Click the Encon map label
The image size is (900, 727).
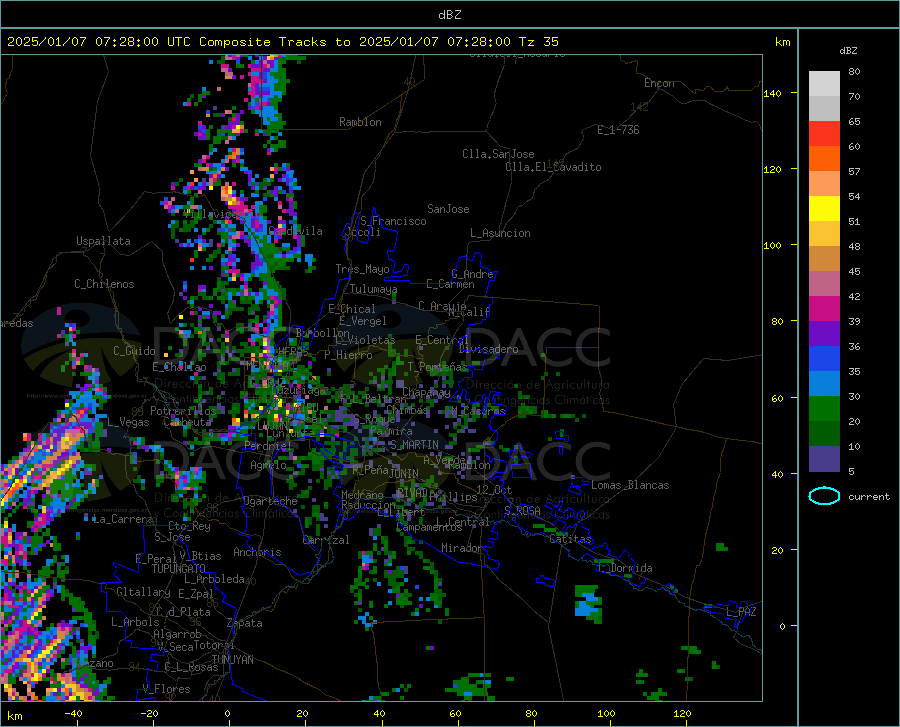click(659, 83)
